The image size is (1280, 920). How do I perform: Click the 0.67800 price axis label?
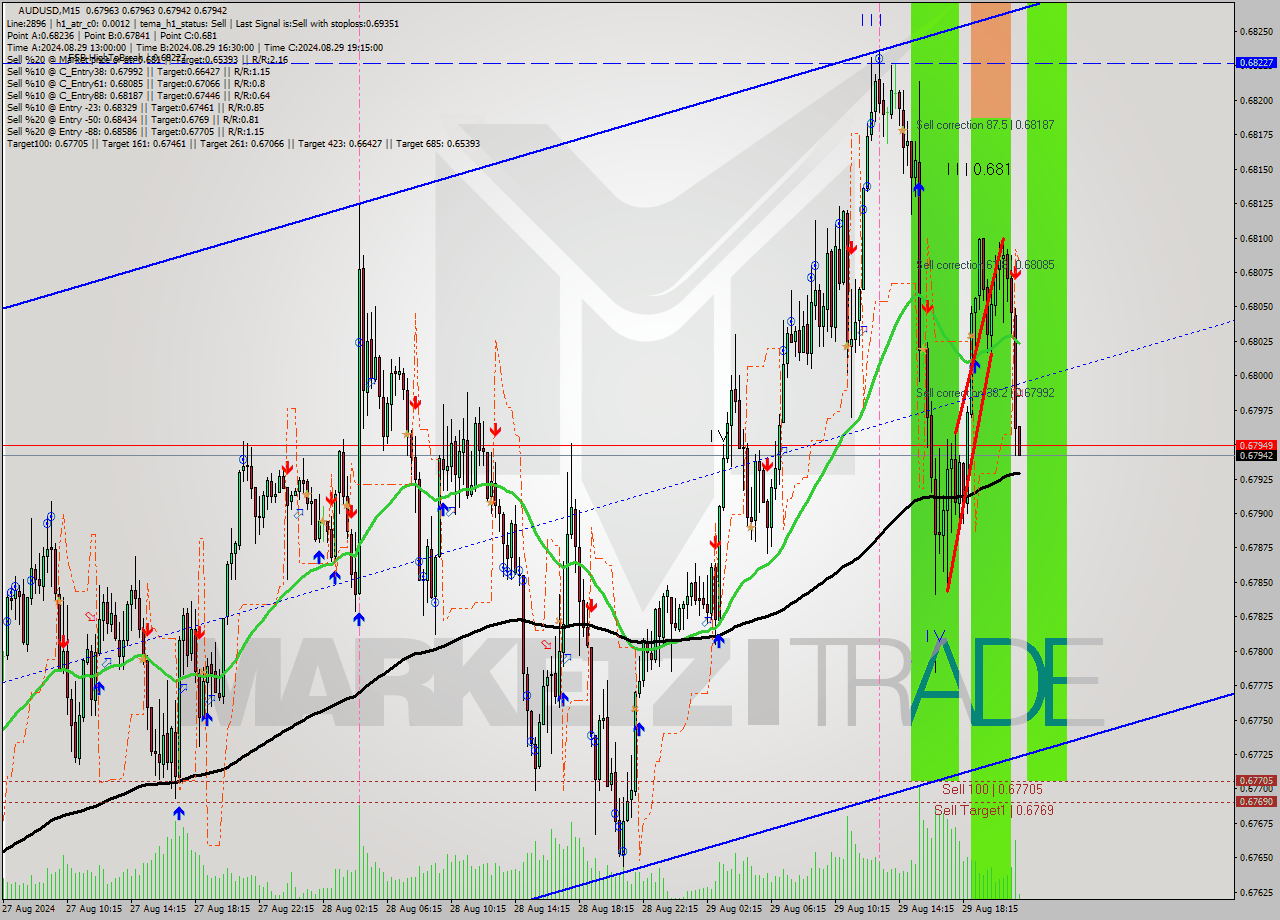tap(1256, 652)
